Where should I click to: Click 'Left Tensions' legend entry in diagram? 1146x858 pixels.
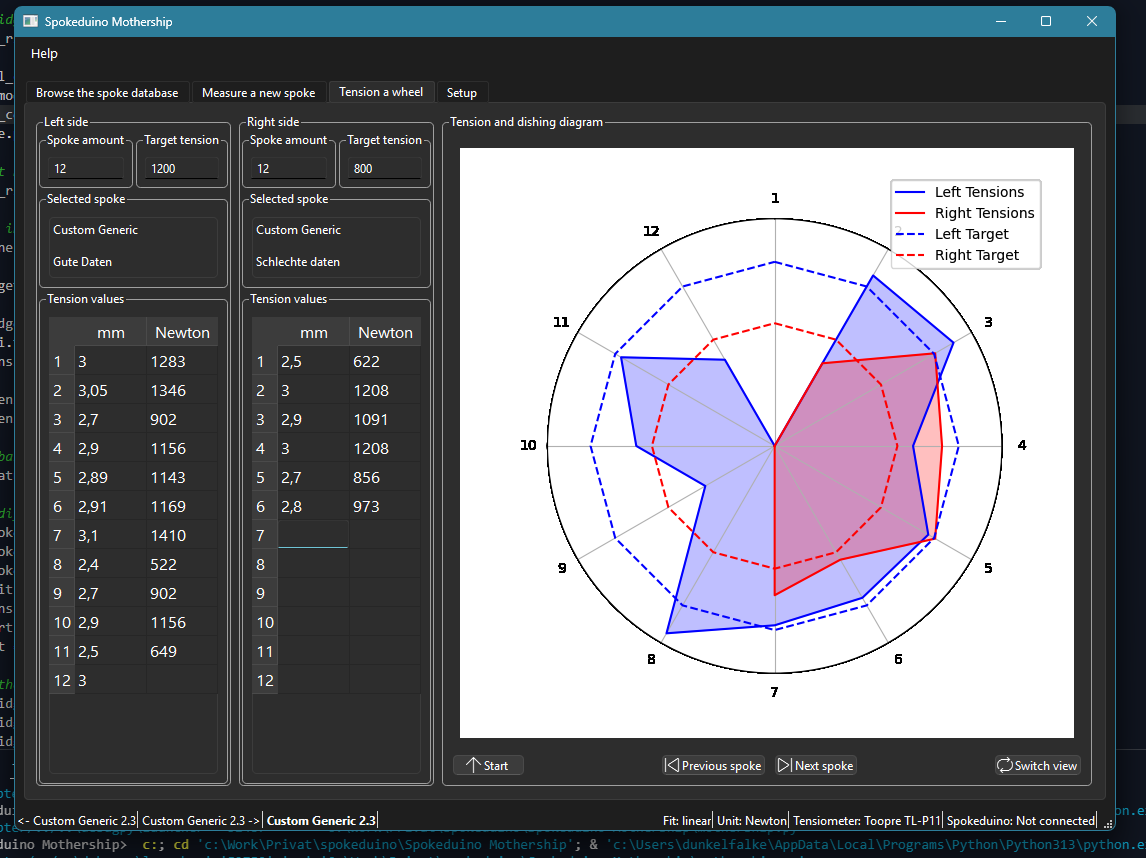[x=965, y=192]
